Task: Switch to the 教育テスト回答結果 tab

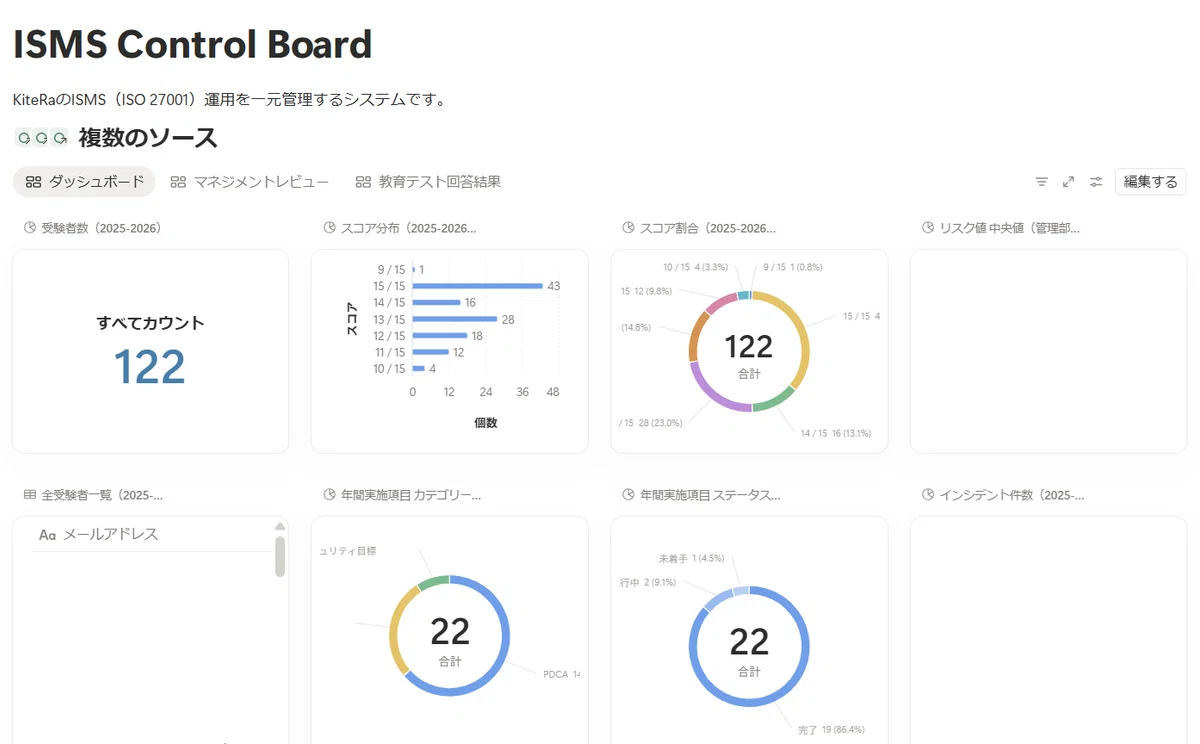Action: click(428, 182)
